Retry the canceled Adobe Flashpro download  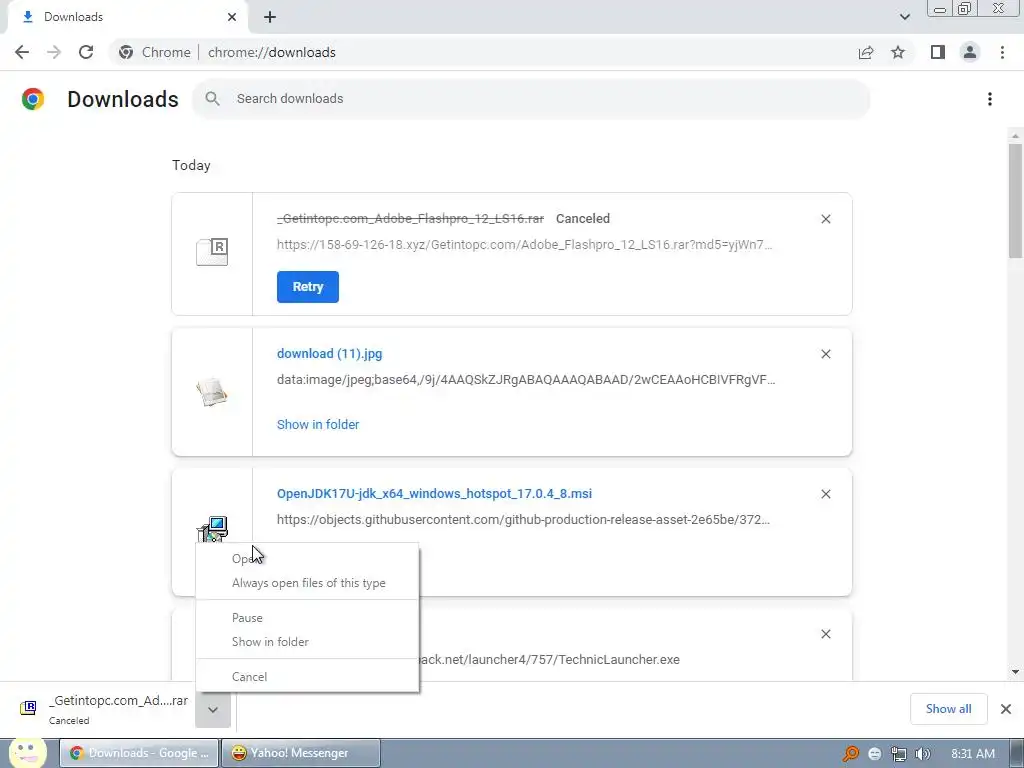coord(308,287)
